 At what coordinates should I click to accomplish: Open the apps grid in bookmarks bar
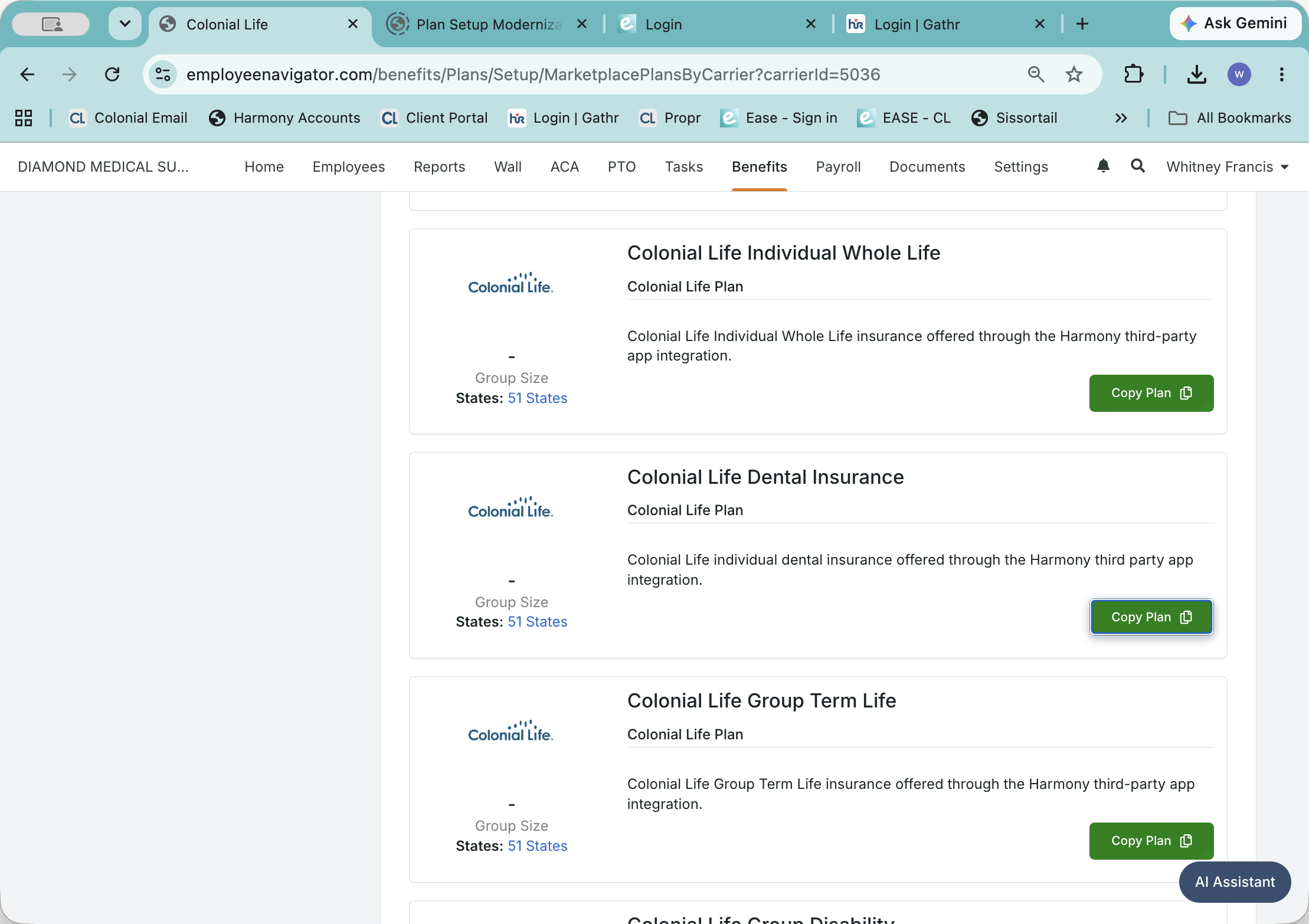coord(24,118)
